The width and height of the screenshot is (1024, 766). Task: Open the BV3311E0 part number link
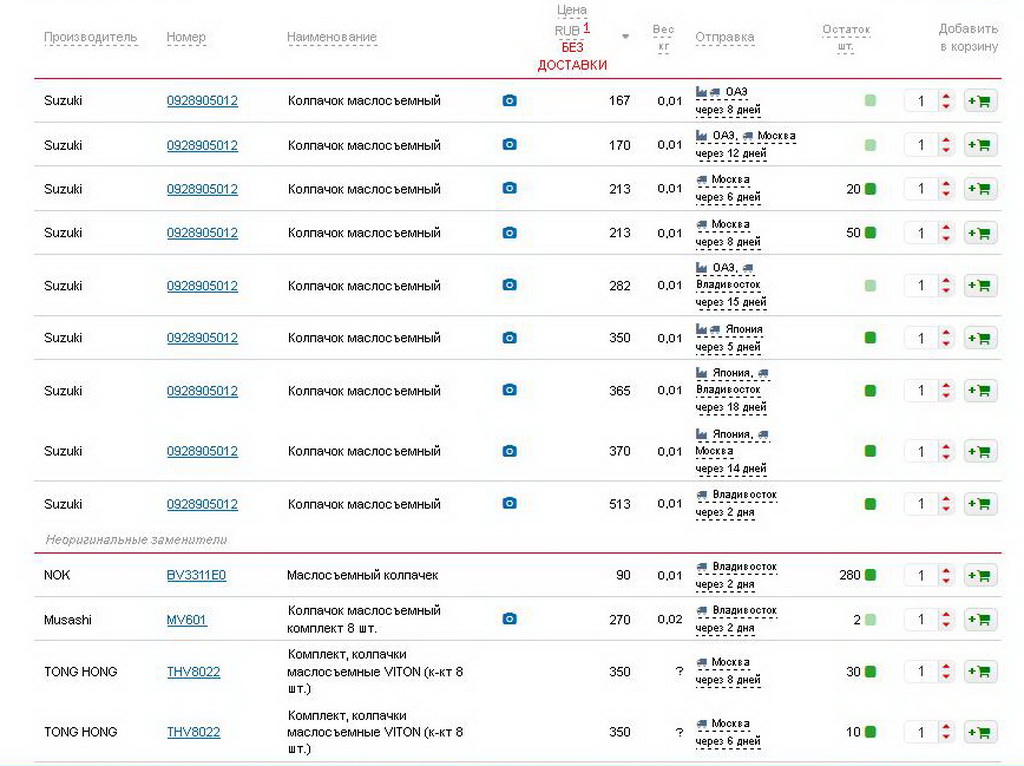[196, 576]
